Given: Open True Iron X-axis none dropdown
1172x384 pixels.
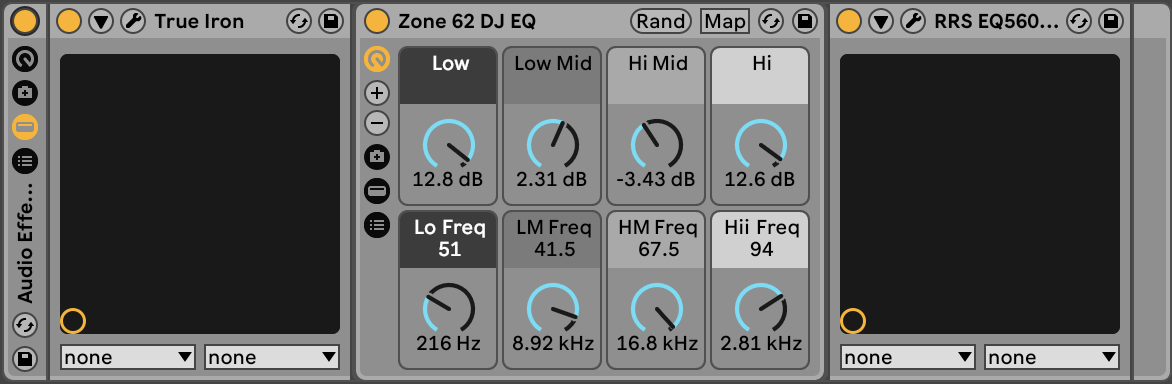Looking at the screenshot, I should tap(128, 357).
